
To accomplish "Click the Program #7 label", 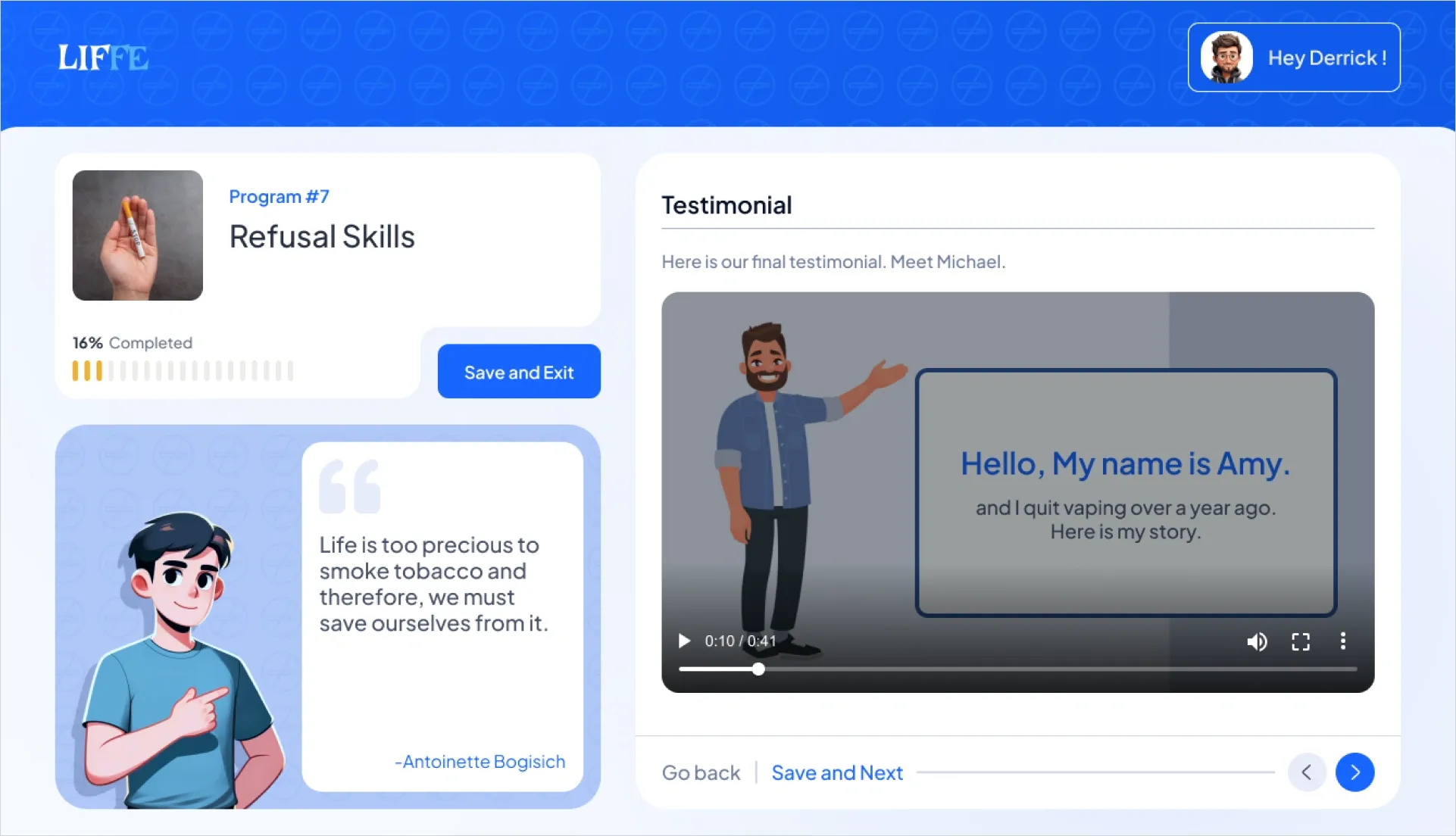I will (279, 197).
